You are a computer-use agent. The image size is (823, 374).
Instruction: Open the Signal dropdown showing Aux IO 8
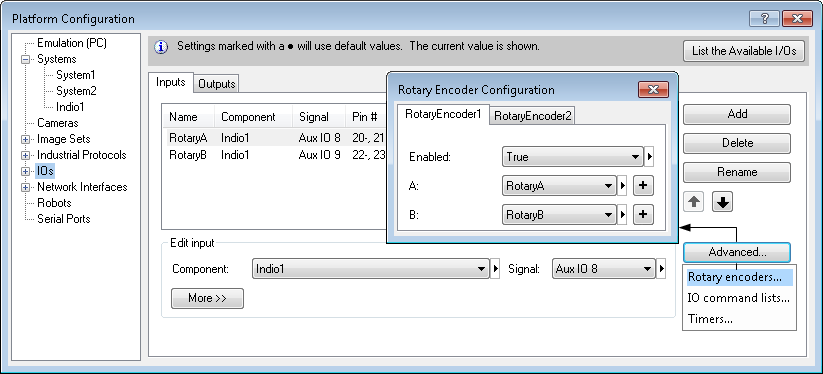(x=604, y=269)
